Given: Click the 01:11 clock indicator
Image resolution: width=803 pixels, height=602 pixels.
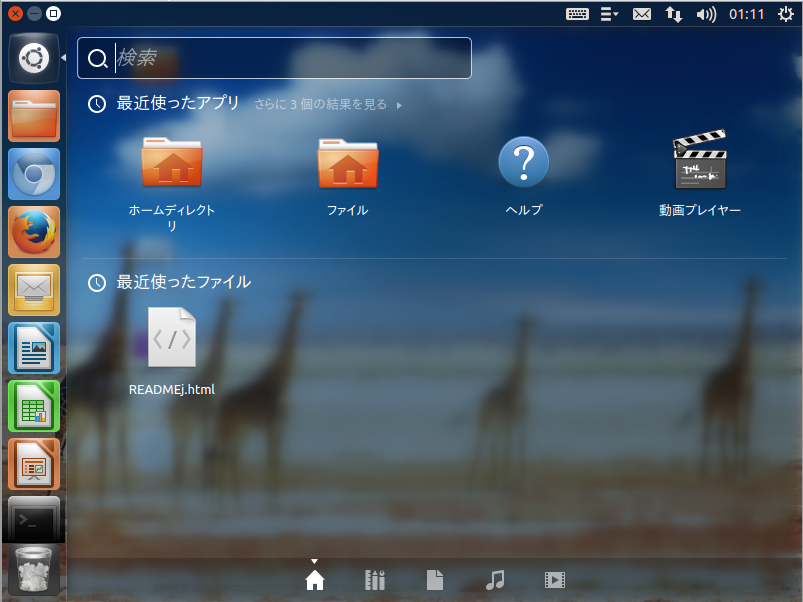Looking at the screenshot, I should [747, 14].
